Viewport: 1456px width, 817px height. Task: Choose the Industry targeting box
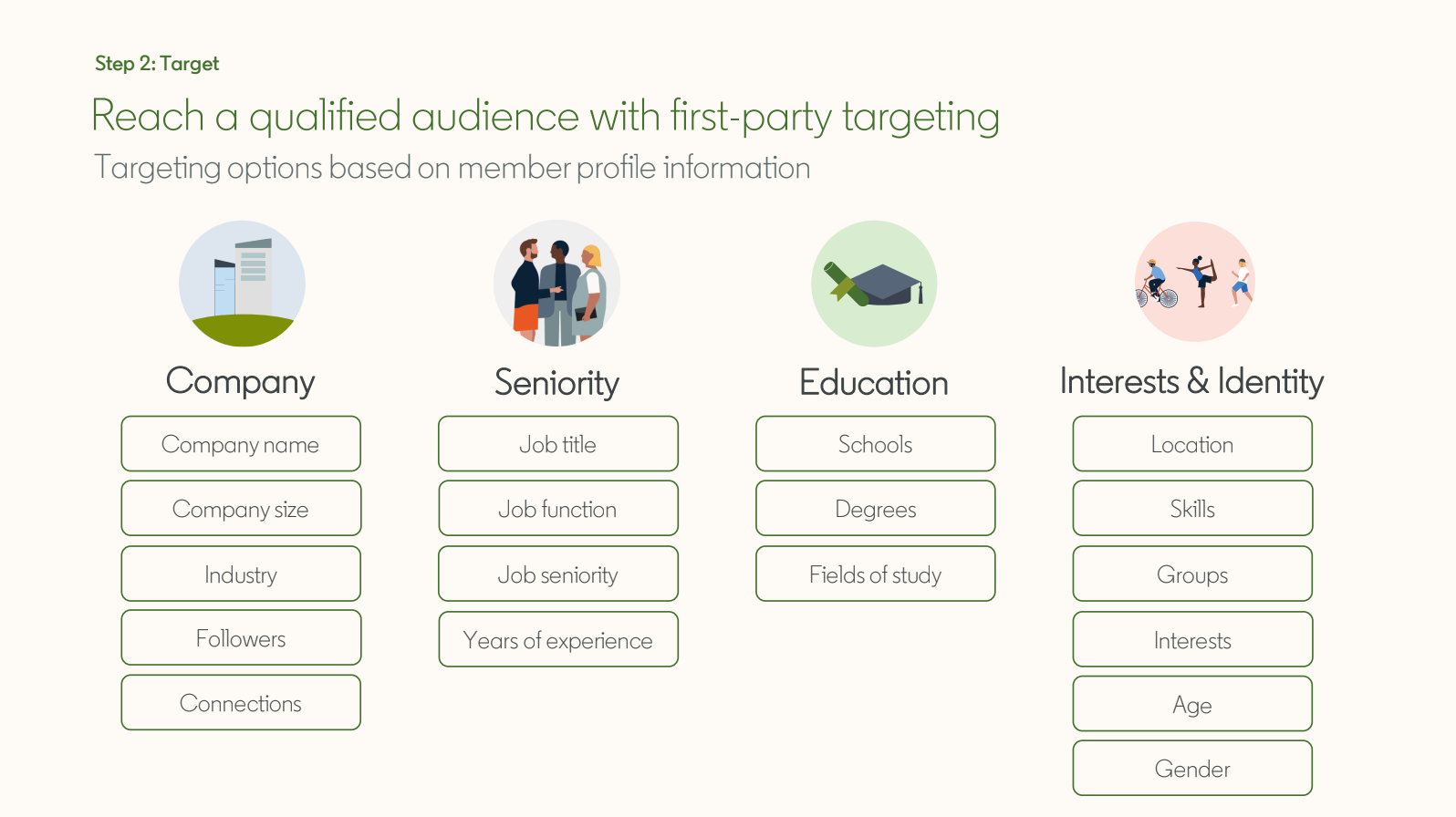[x=241, y=574]
